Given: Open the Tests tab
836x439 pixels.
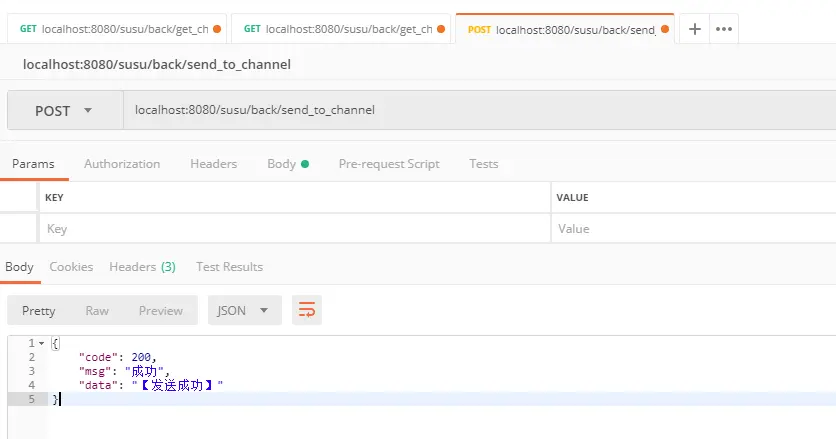Looking at the screenshot, I should pos(484,164).
